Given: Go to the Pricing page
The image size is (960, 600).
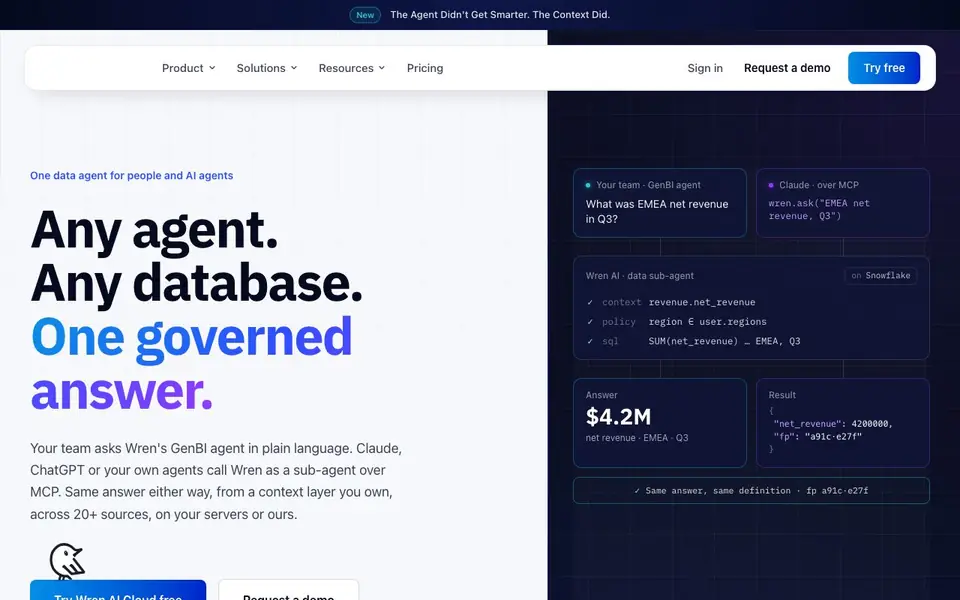Looking at the screenshot, I should tap(425, 68).
